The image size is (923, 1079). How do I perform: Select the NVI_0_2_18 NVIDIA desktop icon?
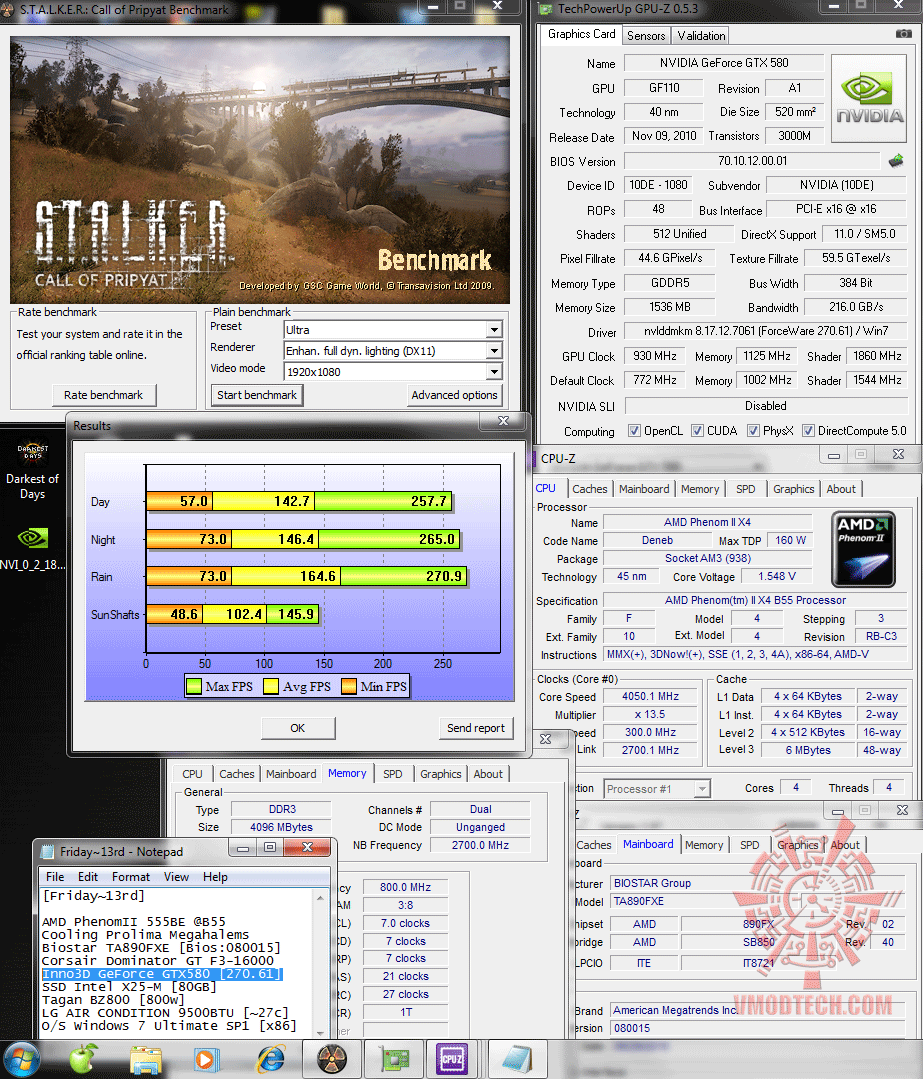pyautogui.click(x=32, y=548)
